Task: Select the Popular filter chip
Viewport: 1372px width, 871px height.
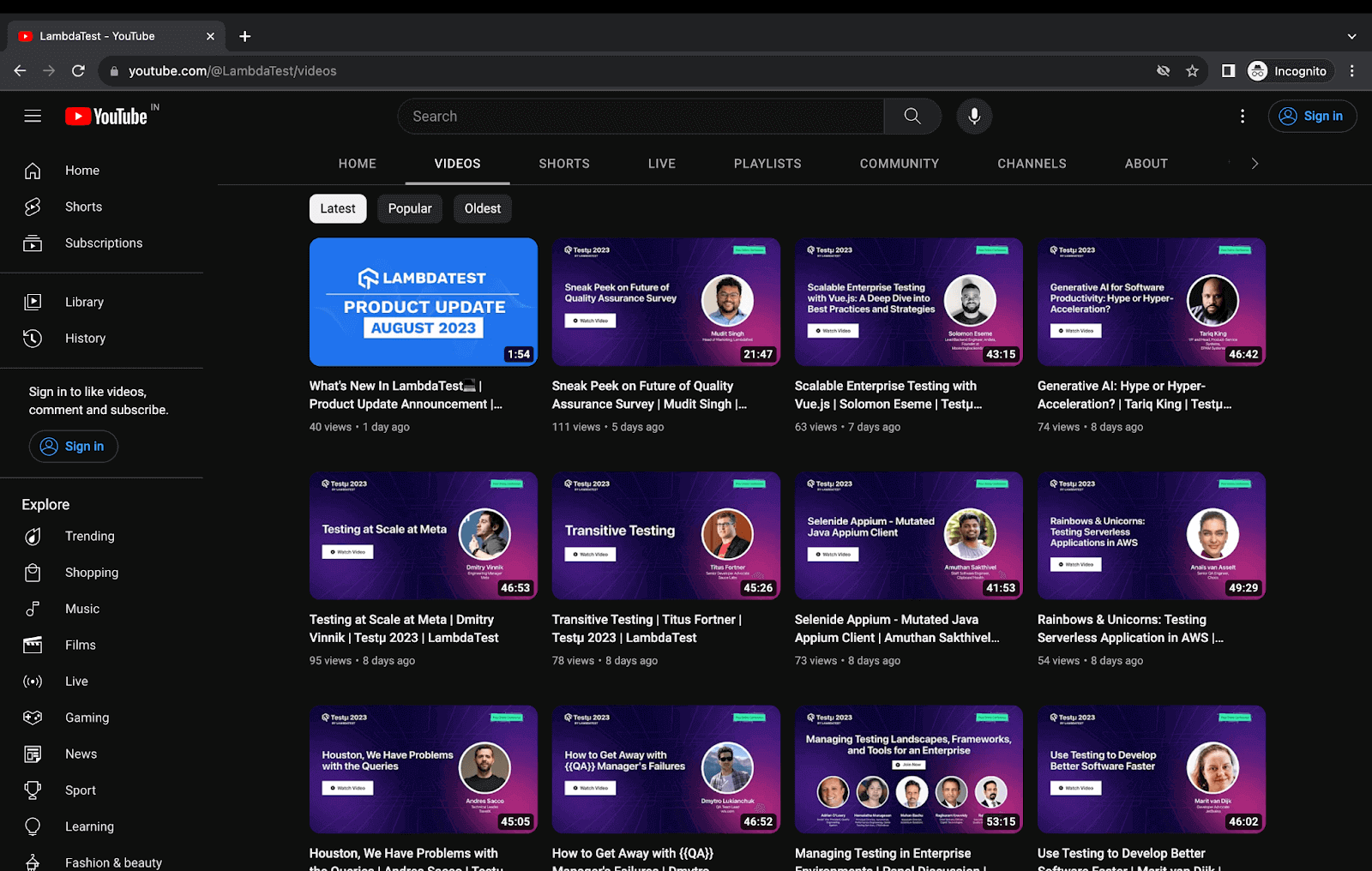Action: (x=410, y=208)
